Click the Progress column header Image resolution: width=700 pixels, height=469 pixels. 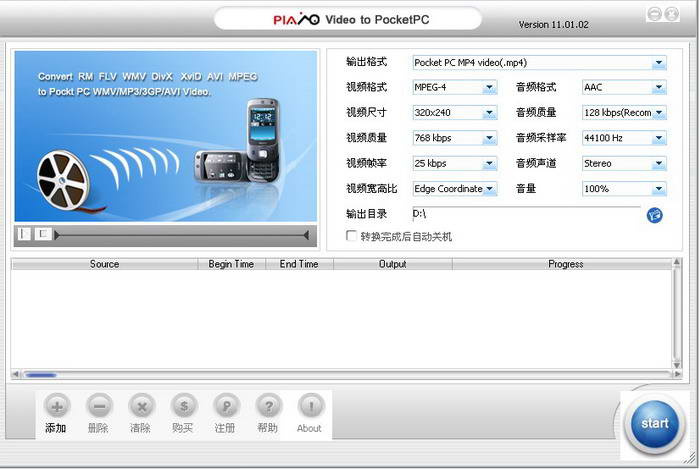562,264
